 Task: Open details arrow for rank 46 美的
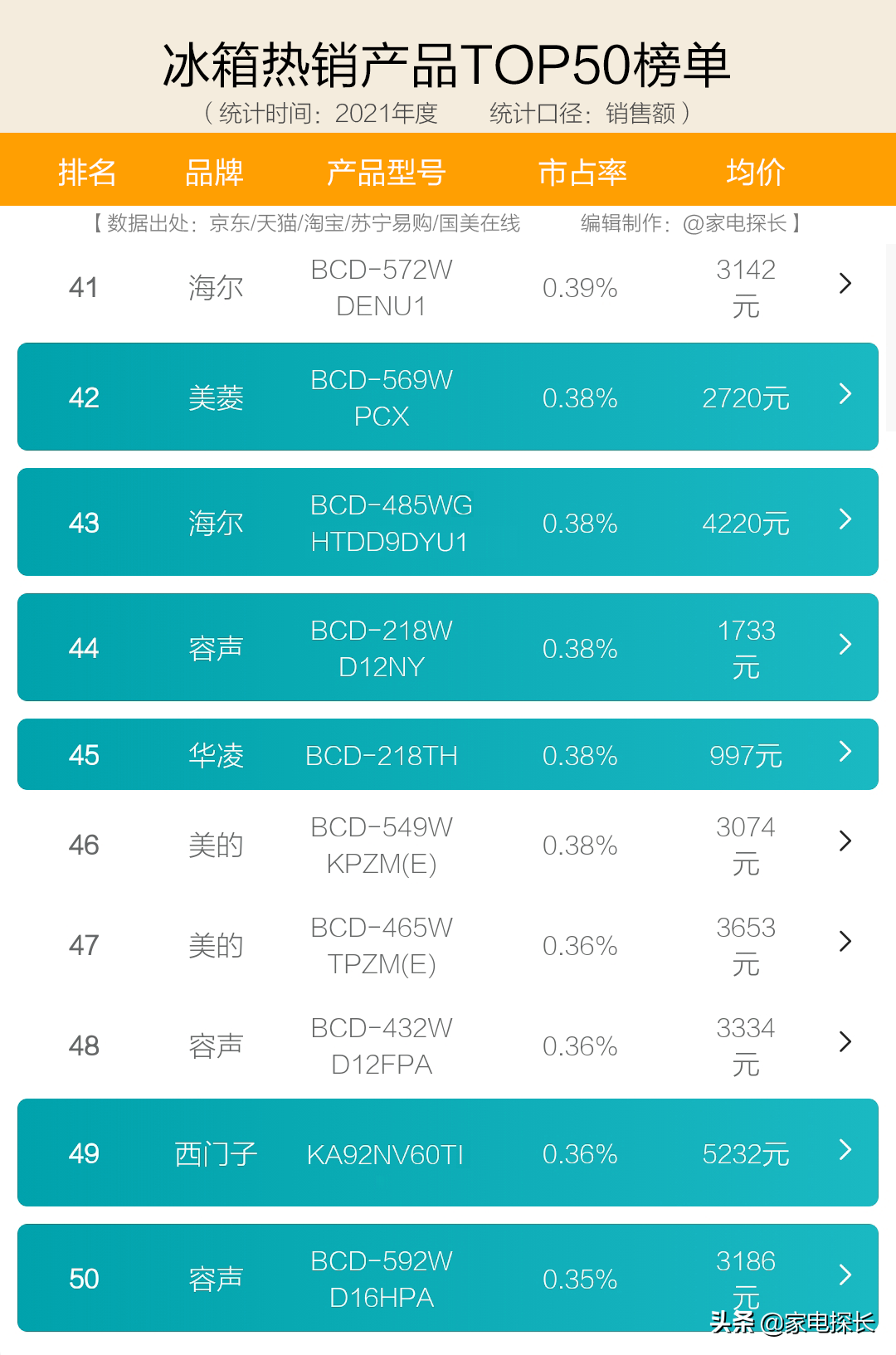(845, 841)
